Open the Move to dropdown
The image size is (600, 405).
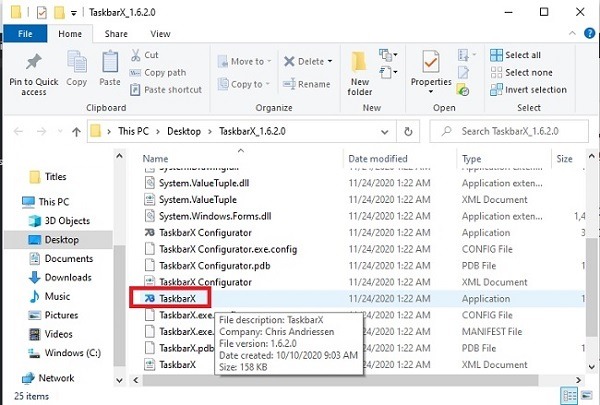tap(245, 62)
